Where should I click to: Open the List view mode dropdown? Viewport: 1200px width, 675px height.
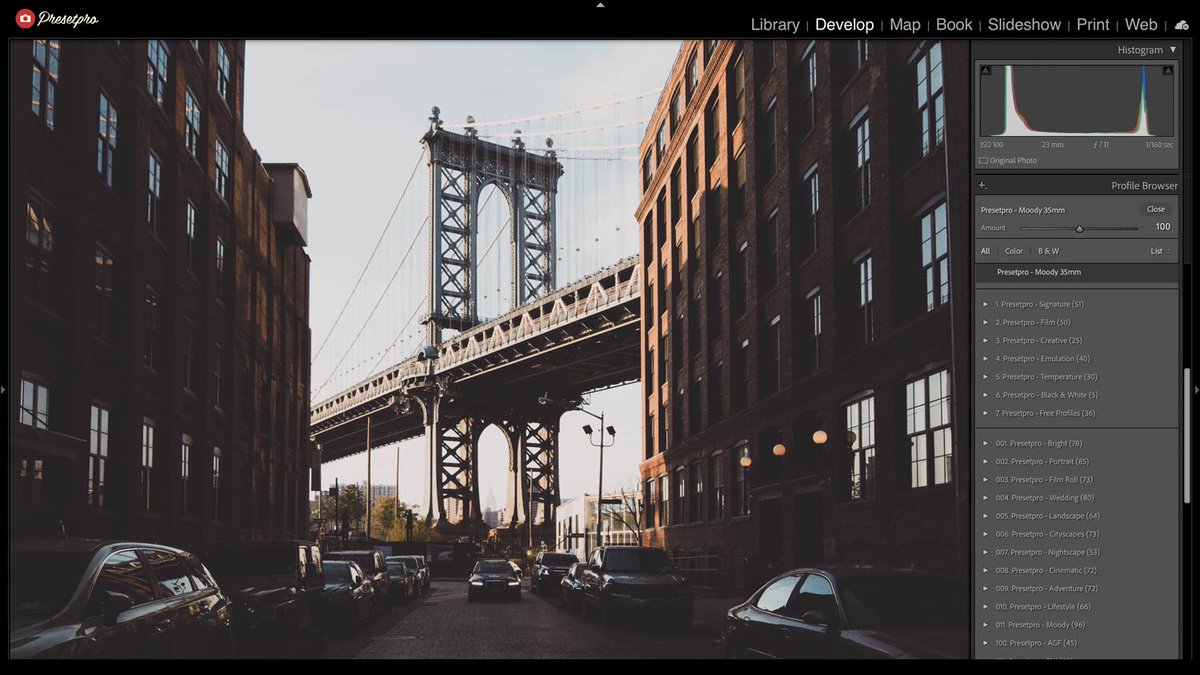tap(1160, 251)
